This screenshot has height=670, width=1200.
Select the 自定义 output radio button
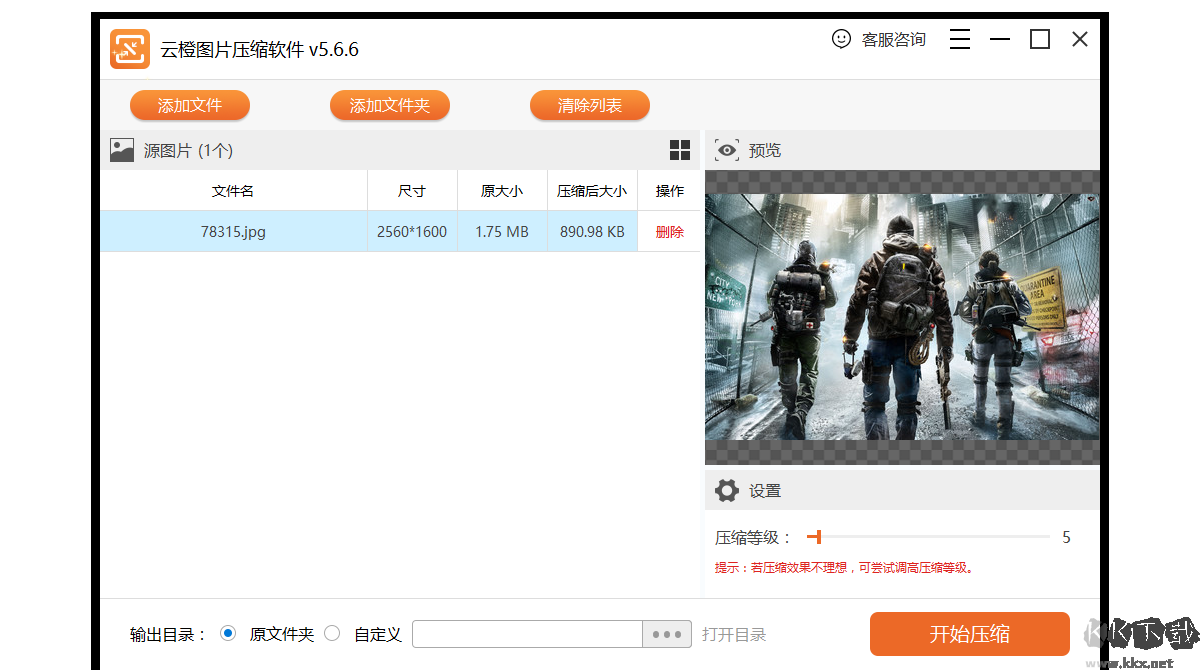click(x=331, y=633)
